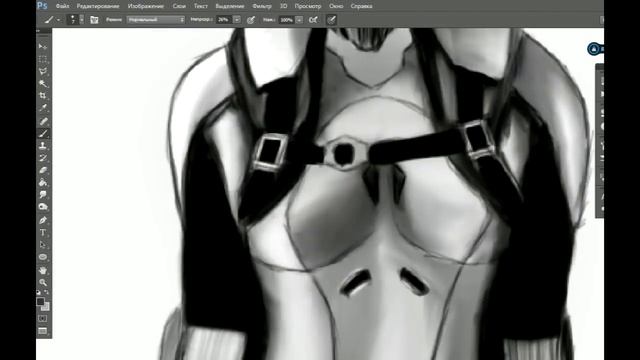Select the Path Selection tool

(42, 245)
